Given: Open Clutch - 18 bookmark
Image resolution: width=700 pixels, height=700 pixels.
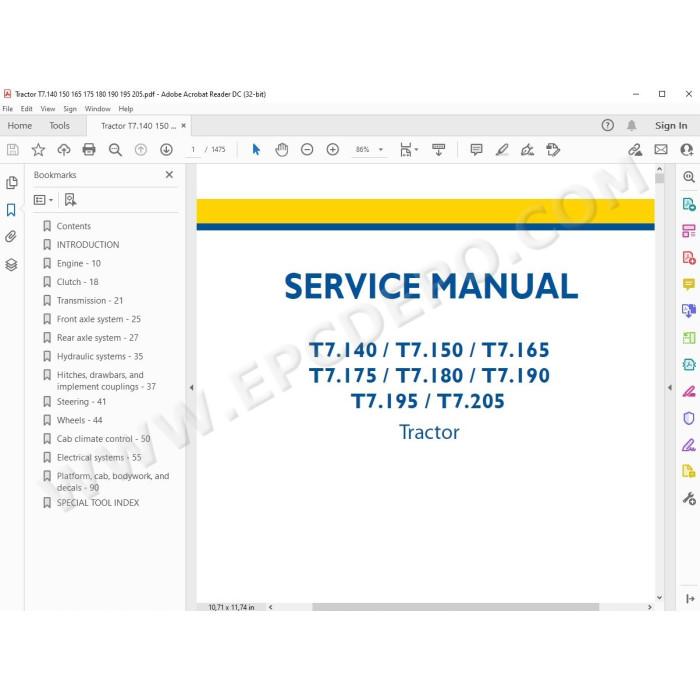Looking at the screenshot, I should [78, 282].
